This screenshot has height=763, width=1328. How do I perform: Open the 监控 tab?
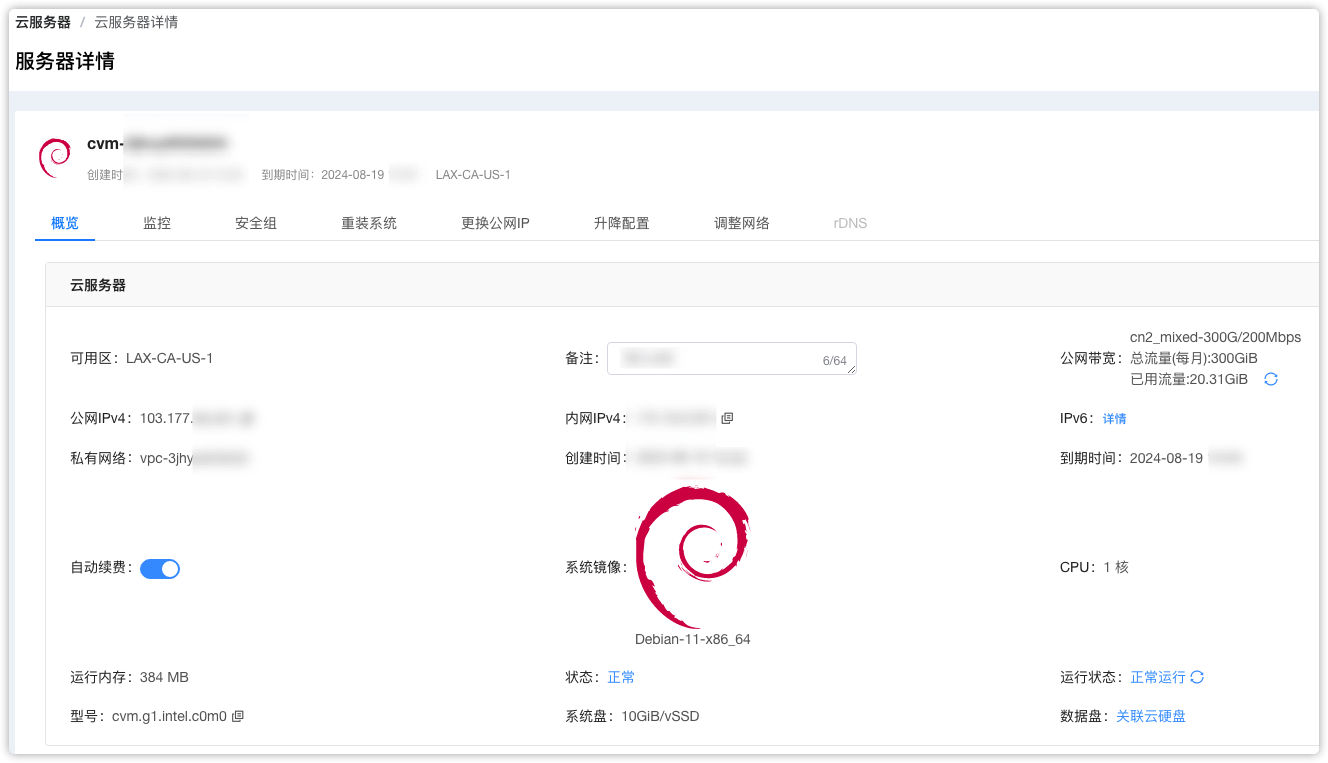point(157,223)
